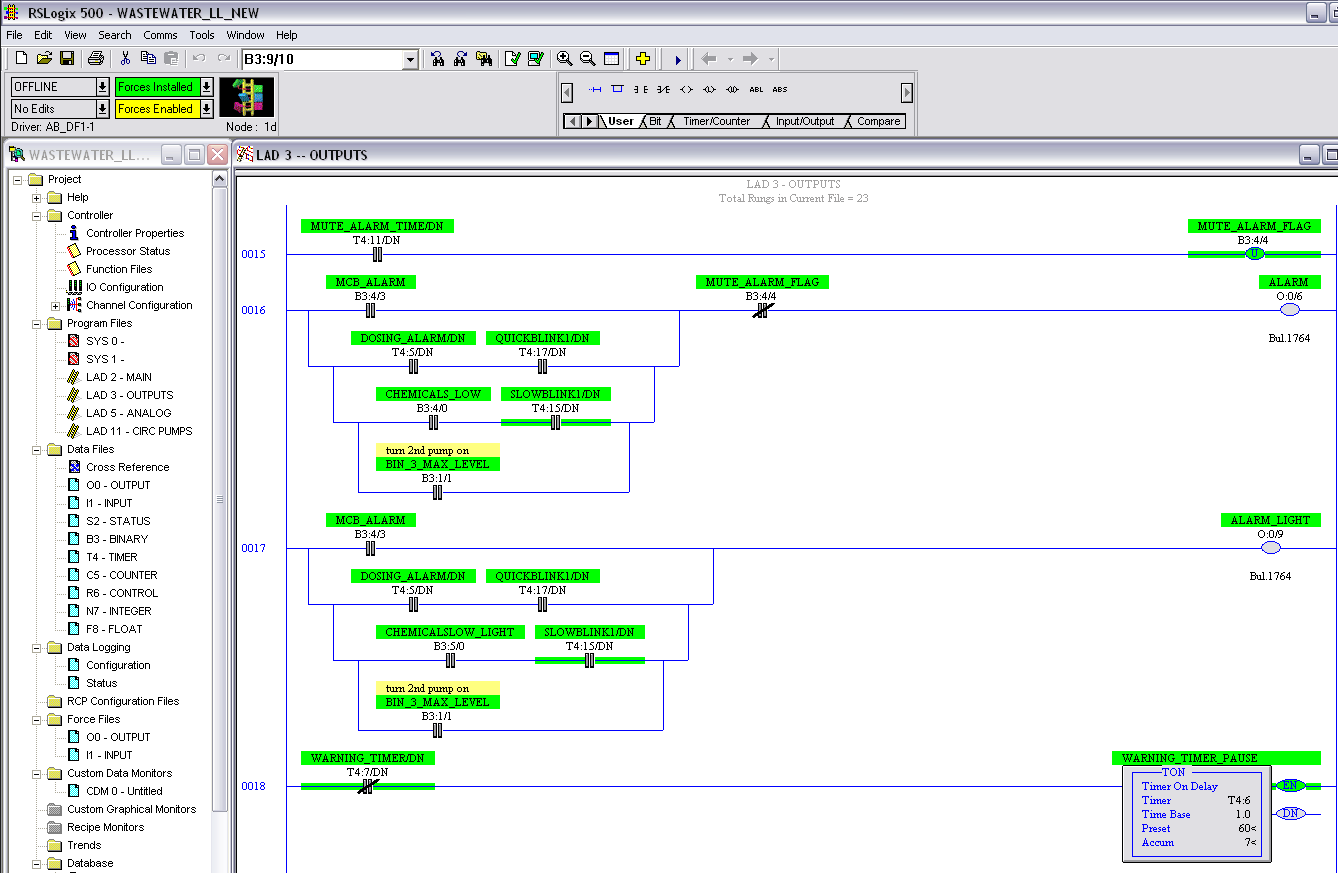Create a new project file icon
This screenshot has width=1338, height=873.
pos(21,59)
